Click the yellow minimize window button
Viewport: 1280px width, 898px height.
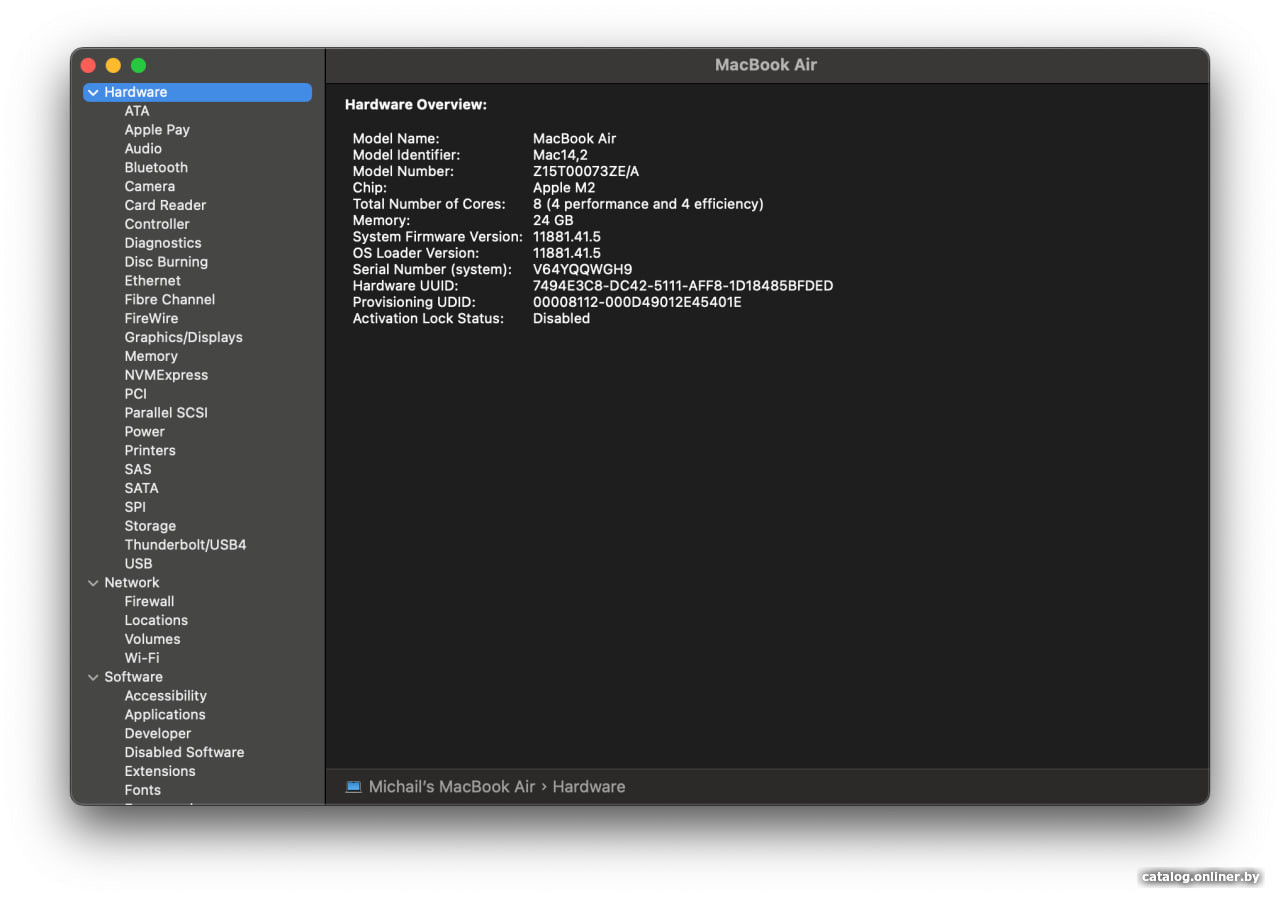(x=113, y=66)
